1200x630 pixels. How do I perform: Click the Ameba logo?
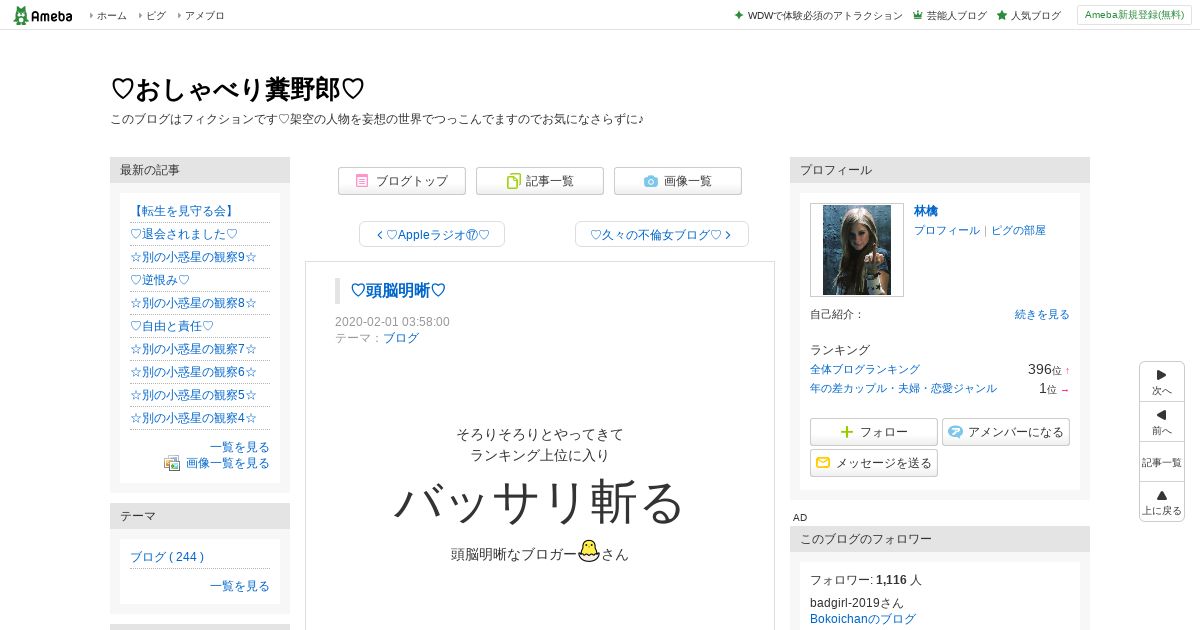43,15
